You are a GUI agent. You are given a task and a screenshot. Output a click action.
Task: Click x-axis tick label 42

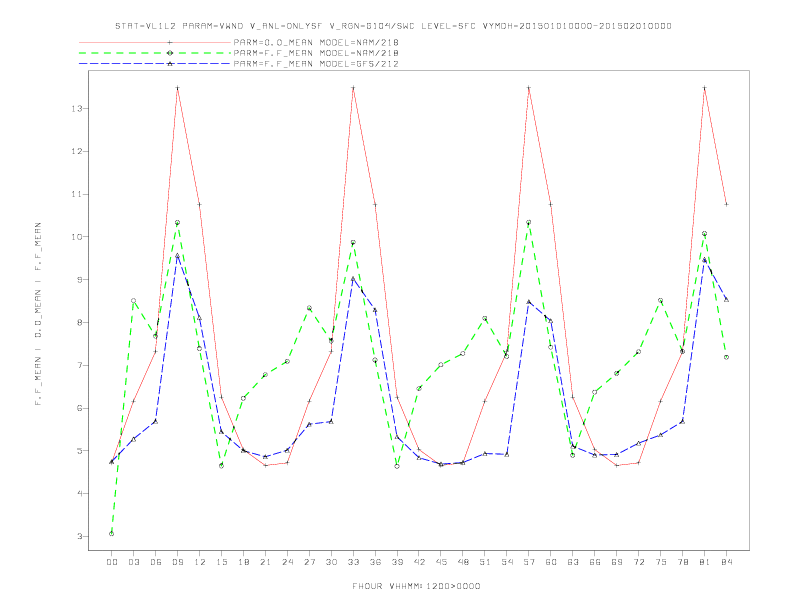point(419,562)
